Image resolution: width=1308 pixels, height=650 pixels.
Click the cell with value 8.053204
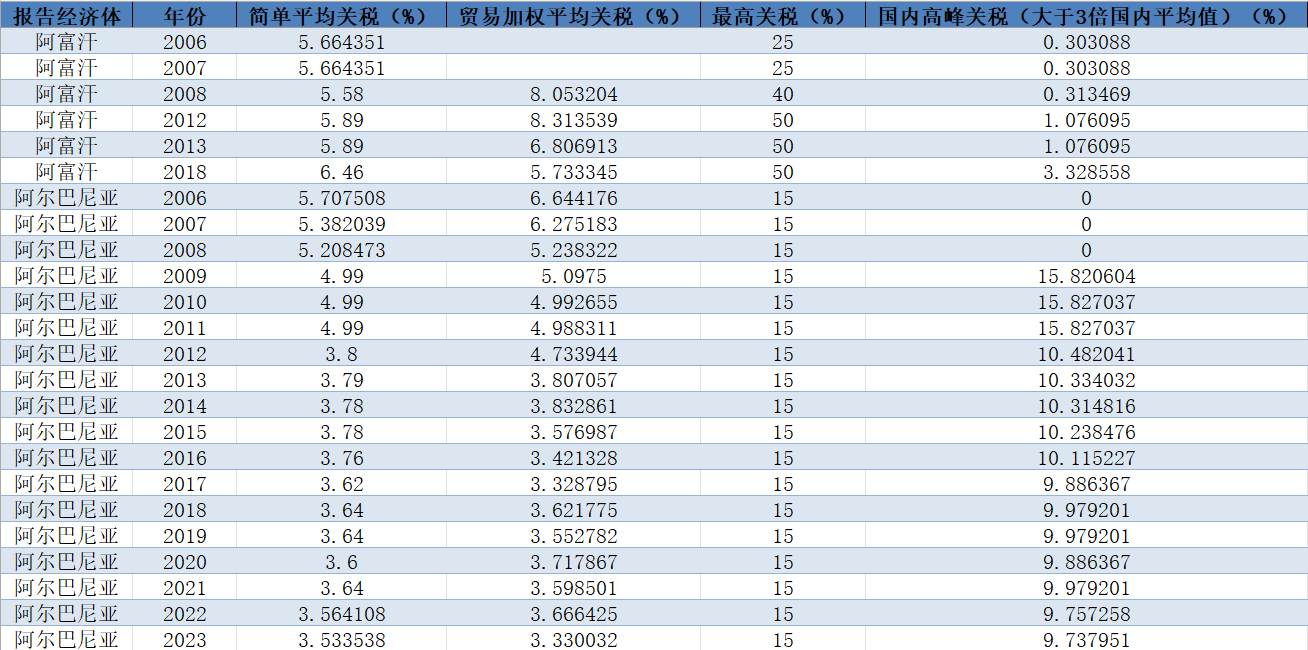click(x=572, y=94)
